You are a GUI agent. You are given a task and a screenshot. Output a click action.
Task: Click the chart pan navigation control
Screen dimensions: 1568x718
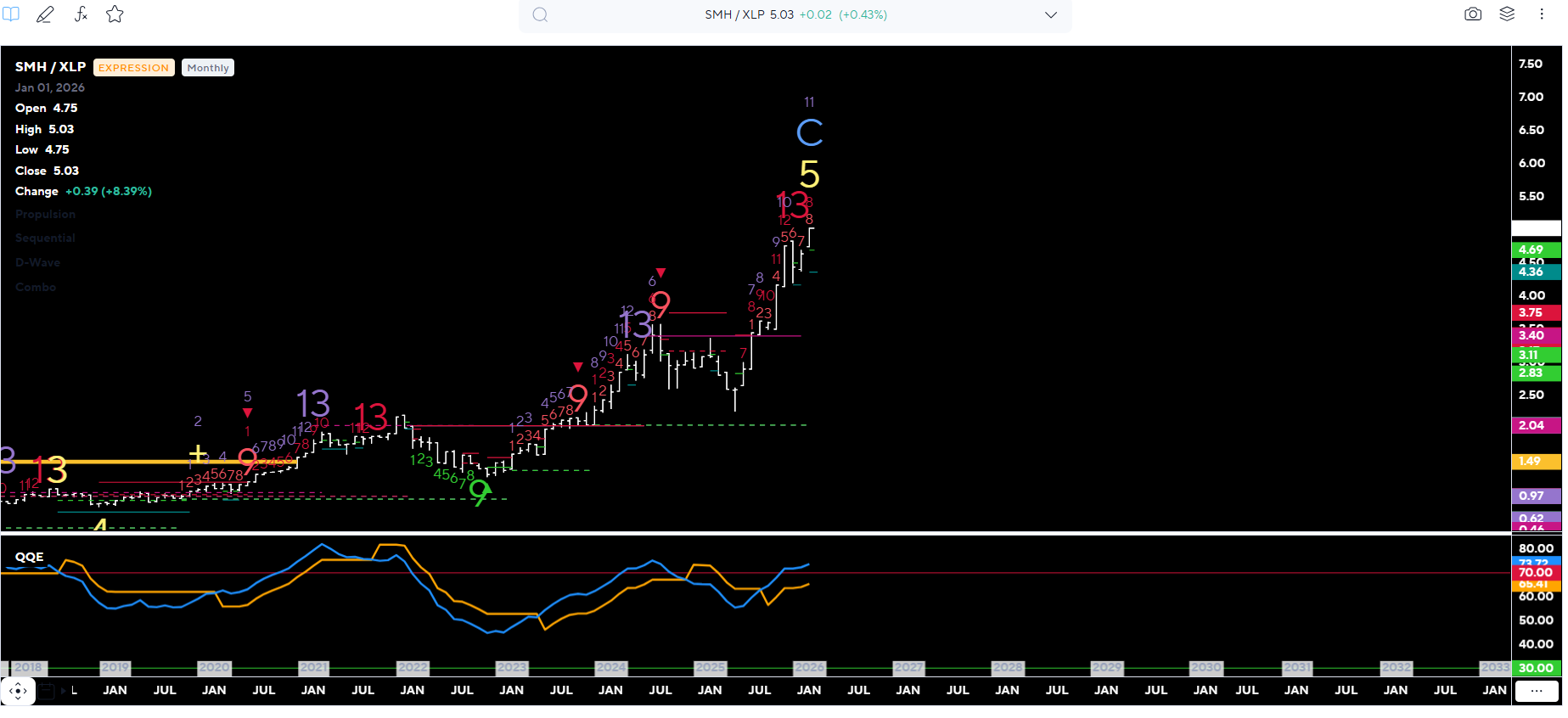click(x=18, y=691)
